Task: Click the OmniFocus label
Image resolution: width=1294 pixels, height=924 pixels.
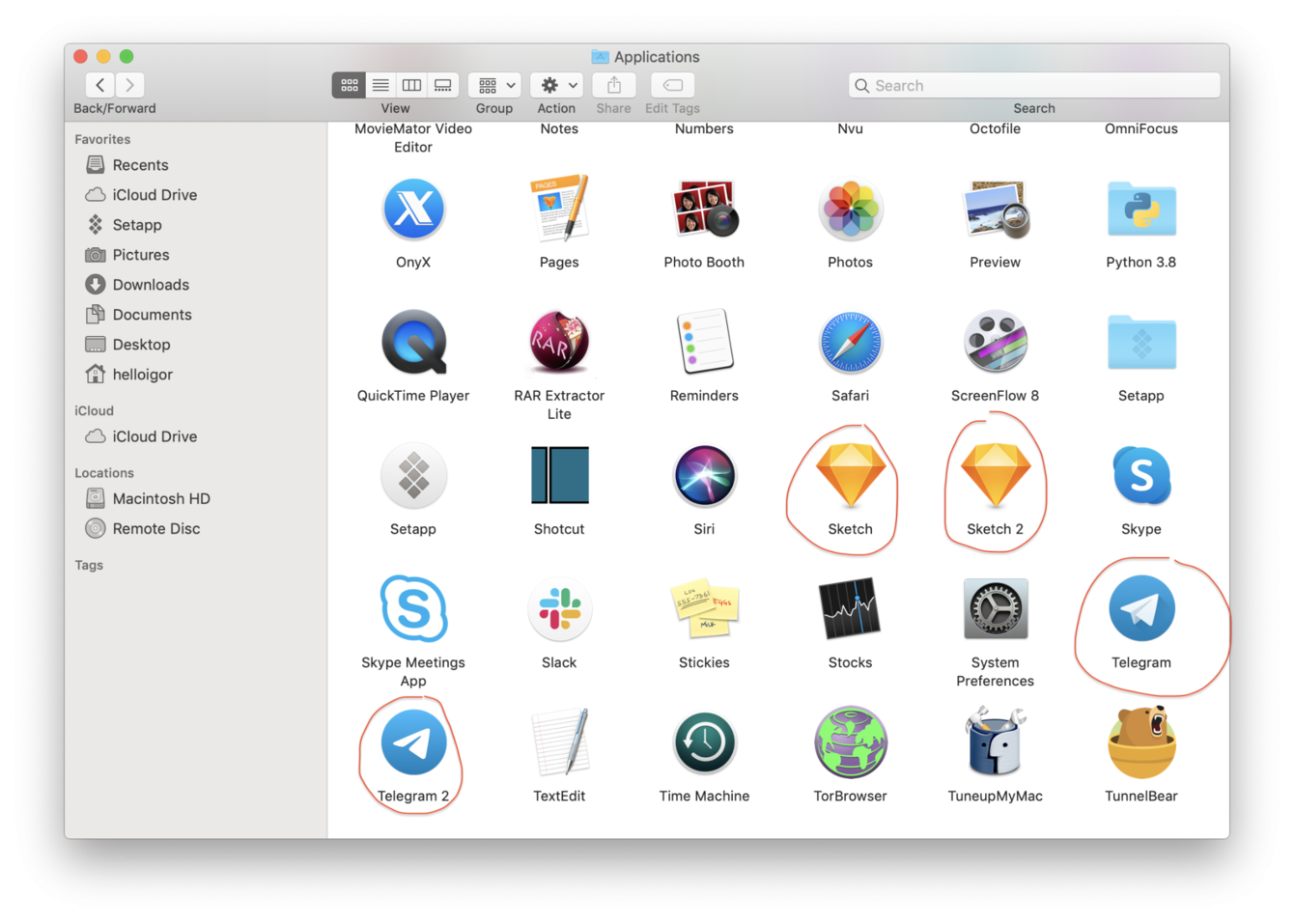Action: 1141,128
